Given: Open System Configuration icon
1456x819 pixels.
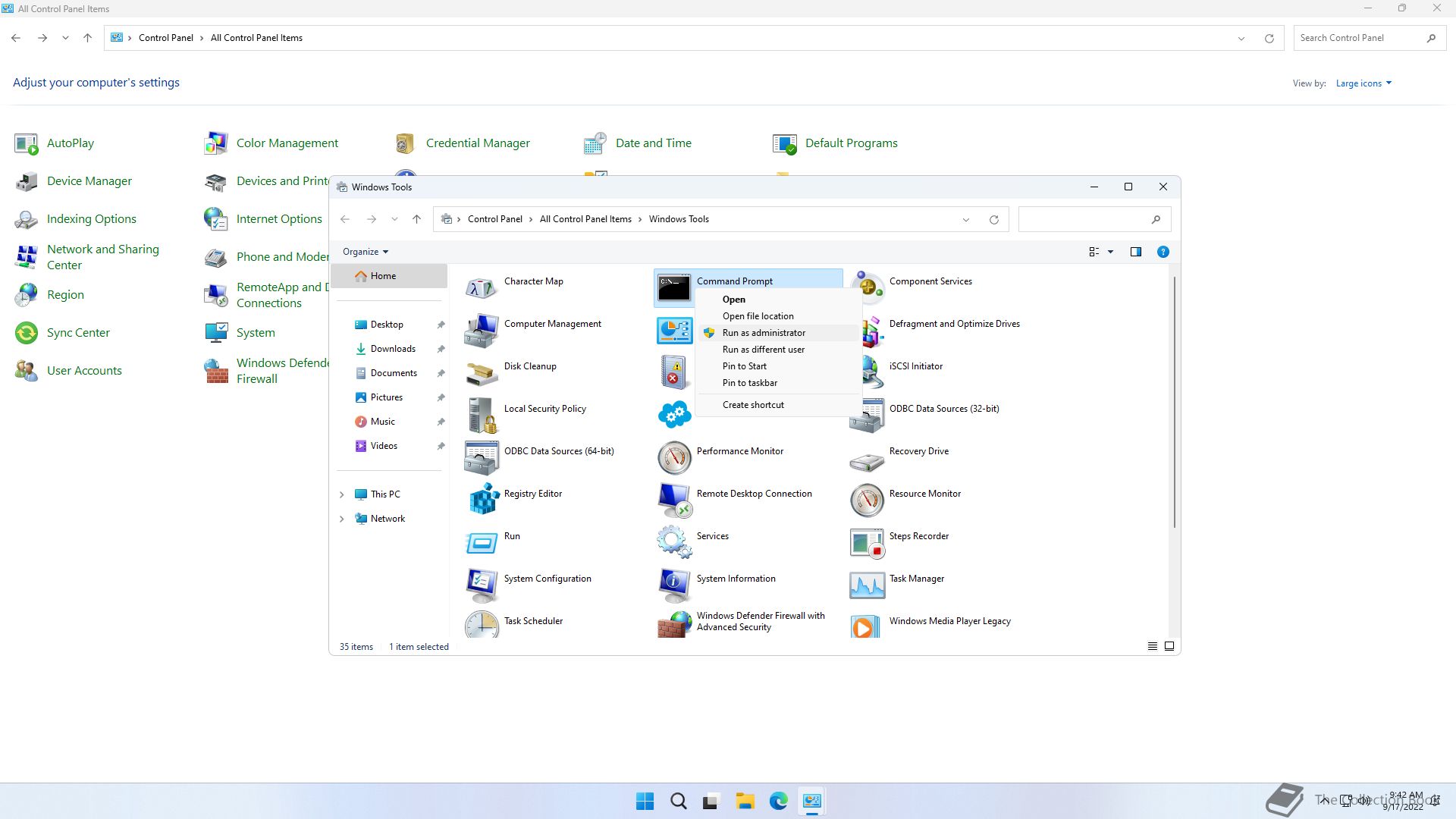Looking at the screenshot, I should [x=482, y=585].
